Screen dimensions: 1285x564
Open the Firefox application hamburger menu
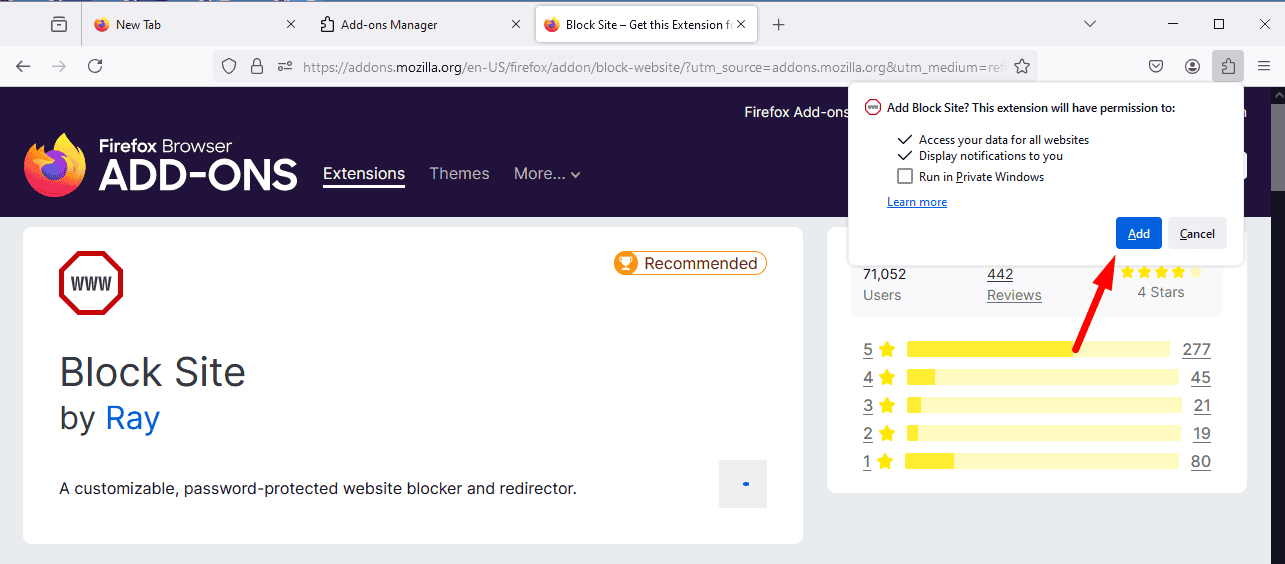[1264, 66]
